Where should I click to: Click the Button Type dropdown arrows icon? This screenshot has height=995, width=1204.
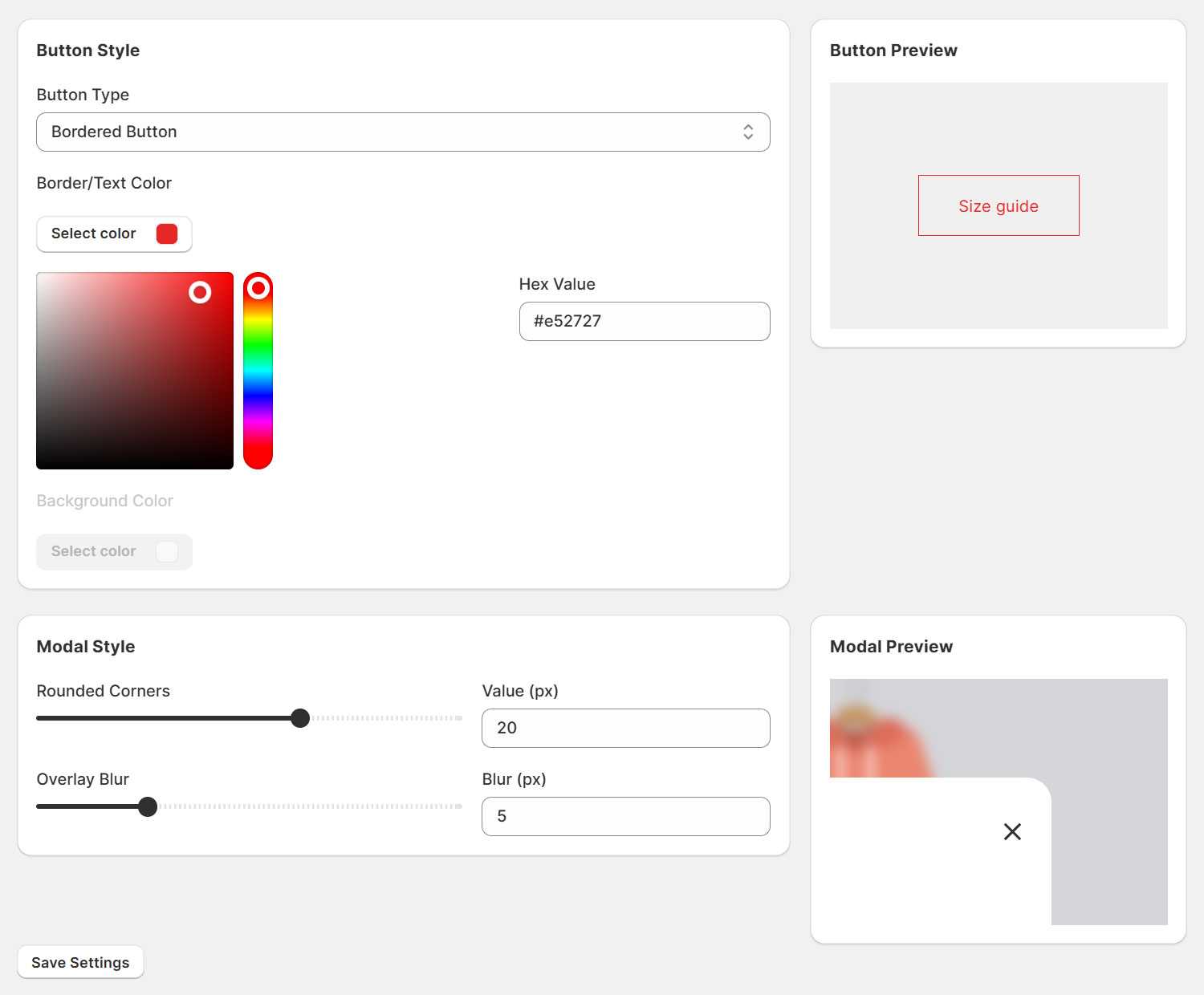click(748, 132)
